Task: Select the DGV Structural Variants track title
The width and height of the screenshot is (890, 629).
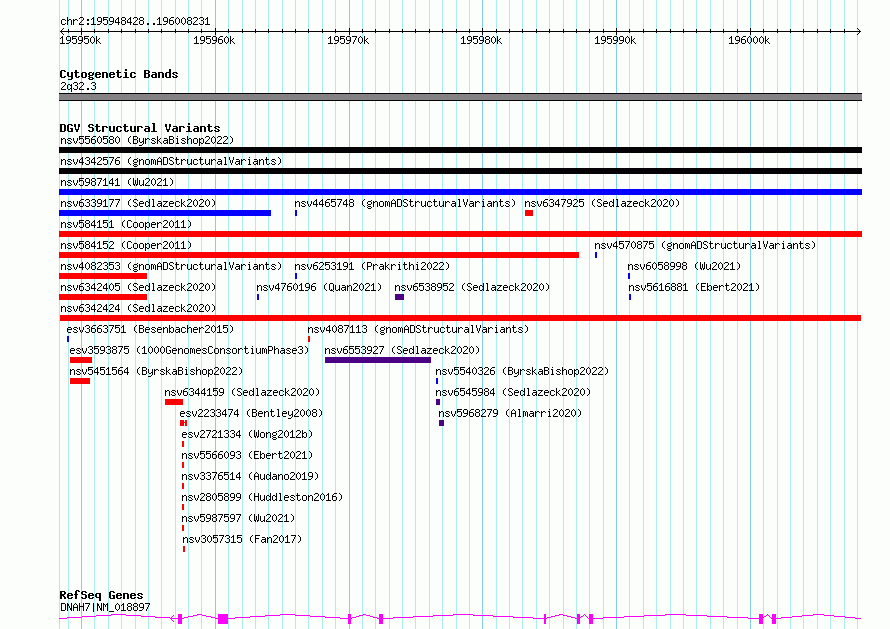Action: 140,128
